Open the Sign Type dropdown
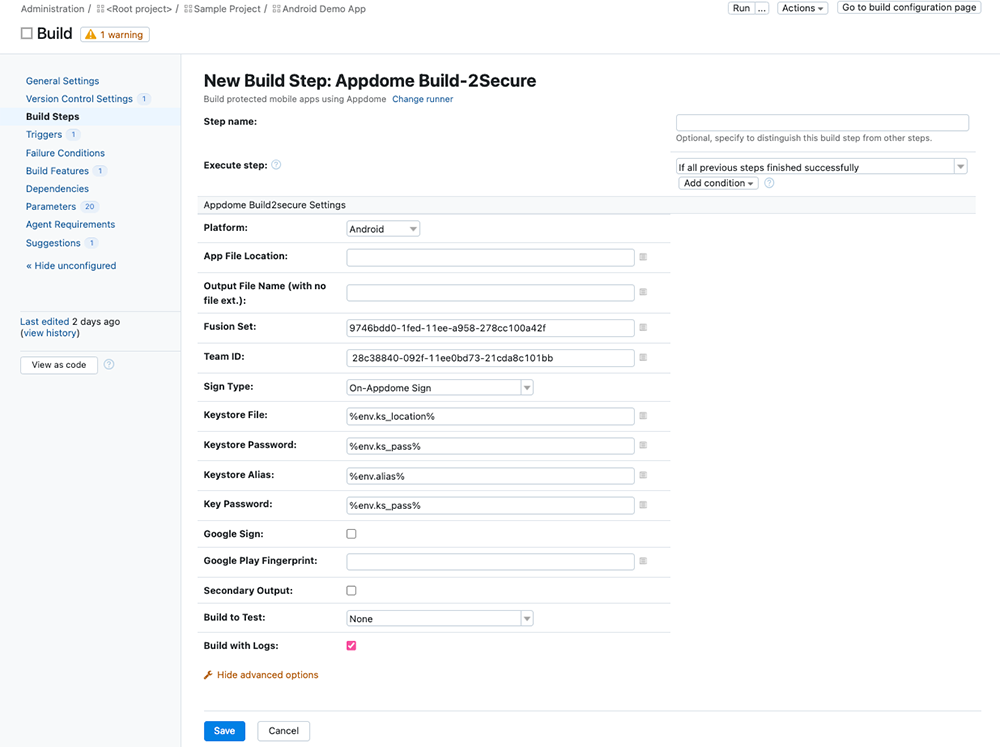 439,388
